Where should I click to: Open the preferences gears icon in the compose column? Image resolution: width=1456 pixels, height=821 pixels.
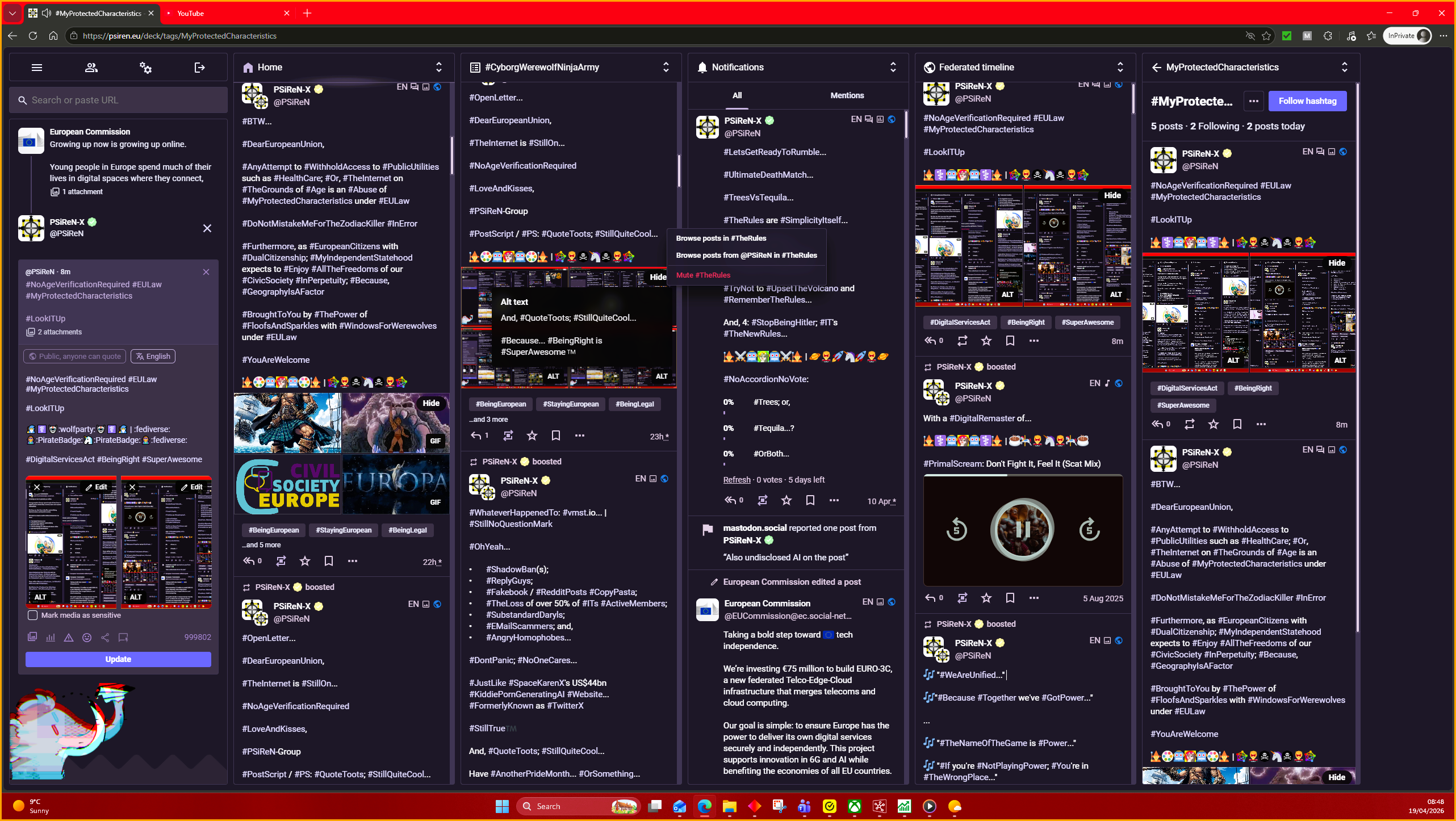point(145,68)
